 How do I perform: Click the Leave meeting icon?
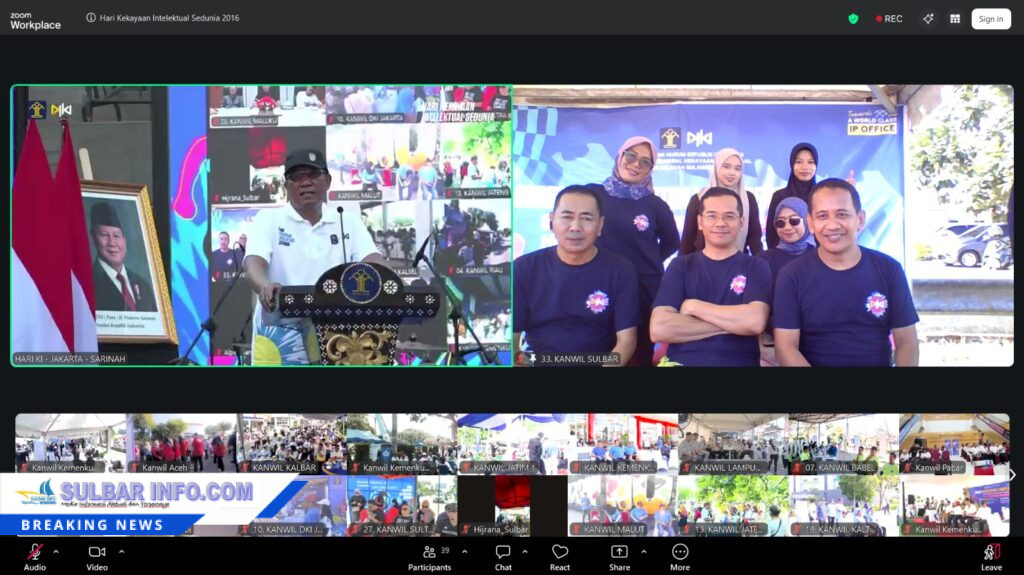click(991, 552)
